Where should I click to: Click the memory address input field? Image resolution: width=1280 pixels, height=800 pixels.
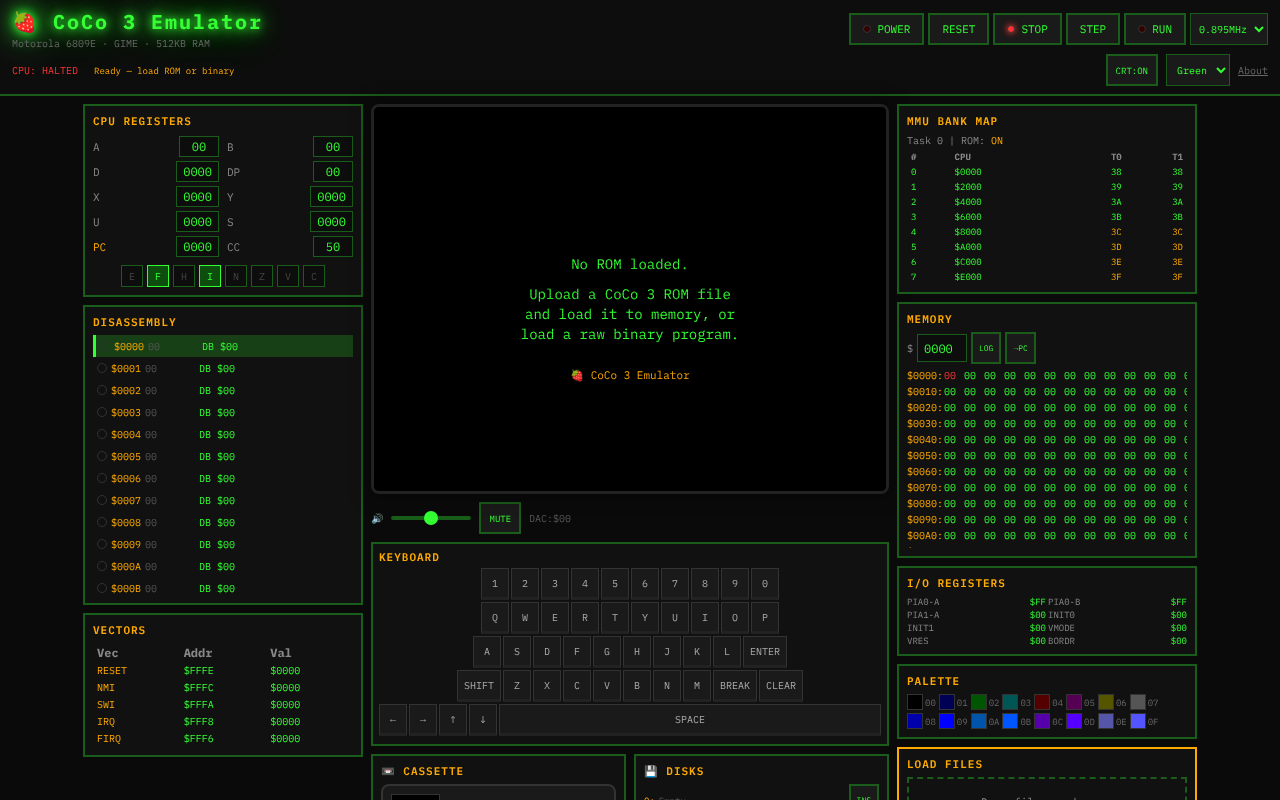(941, 347)
